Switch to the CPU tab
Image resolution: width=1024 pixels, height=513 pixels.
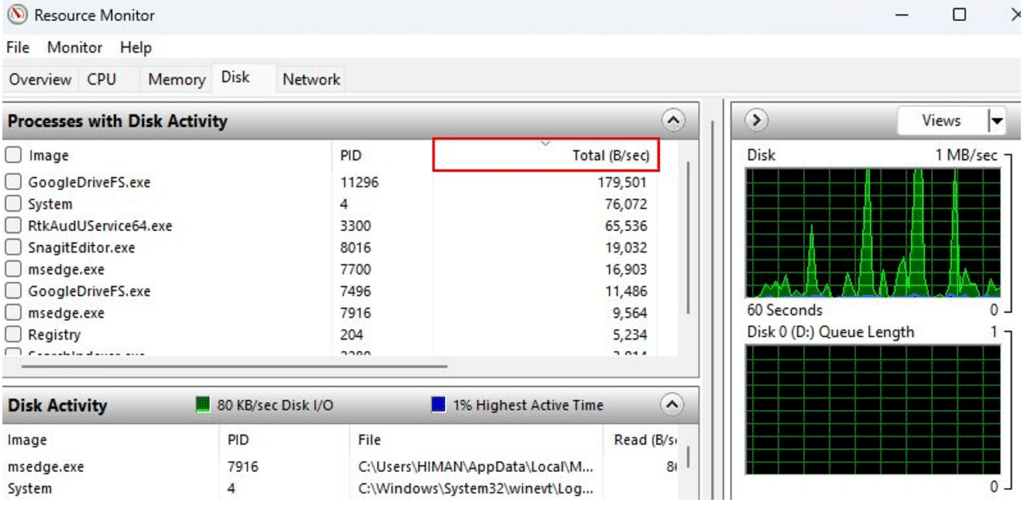click(101, 80)
